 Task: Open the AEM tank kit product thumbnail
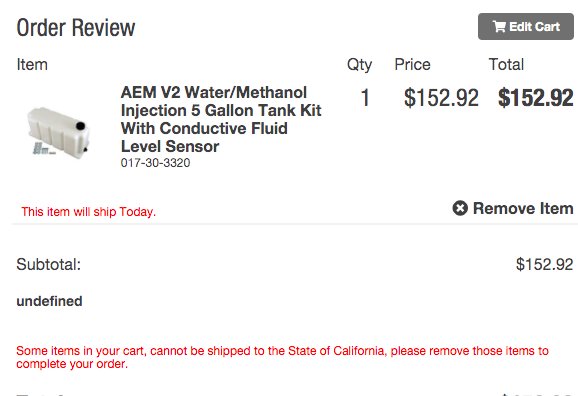point(58,131)
